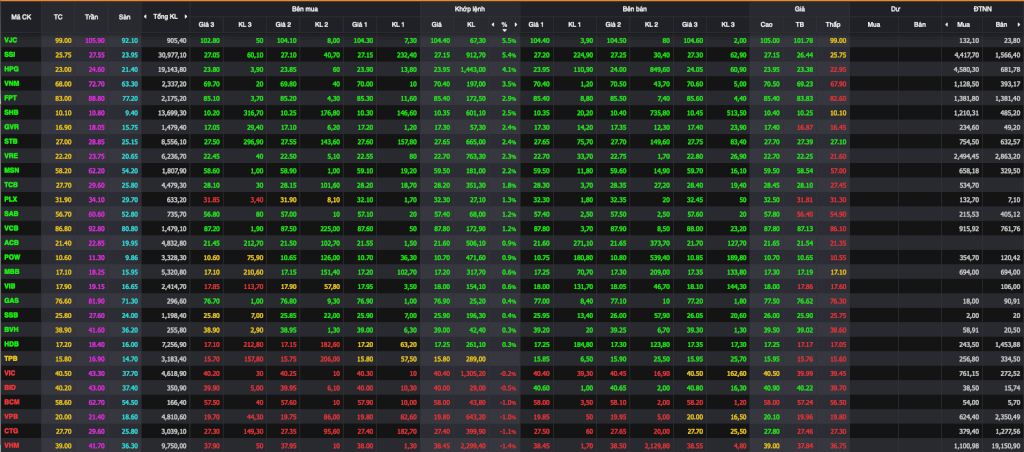Screen dimensions: 1024x452
Task: Open the VPB ticker symbol
Action: coord(11,415)
